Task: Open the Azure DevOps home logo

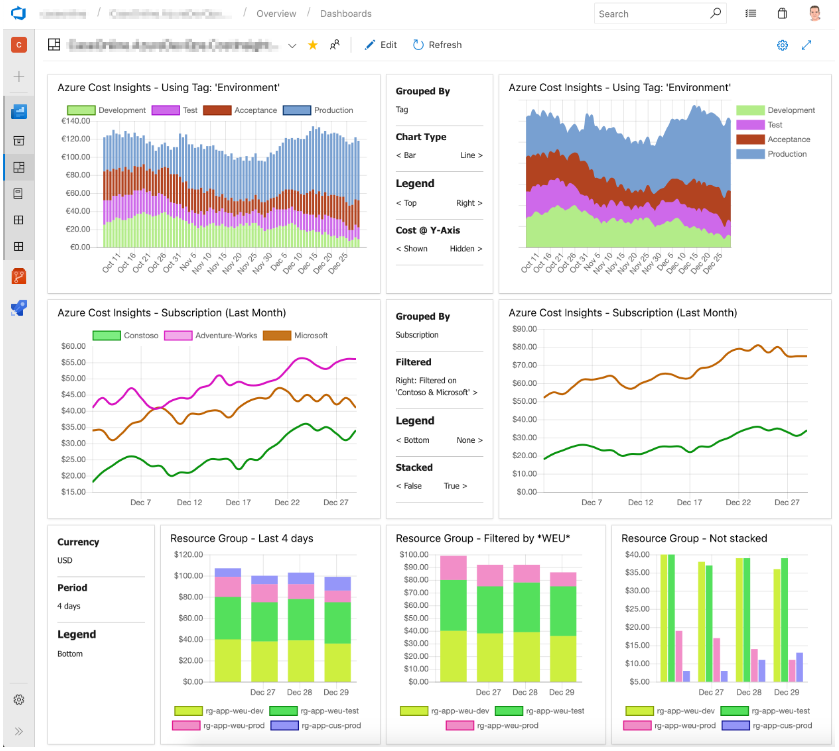Action: coord(19,13)
